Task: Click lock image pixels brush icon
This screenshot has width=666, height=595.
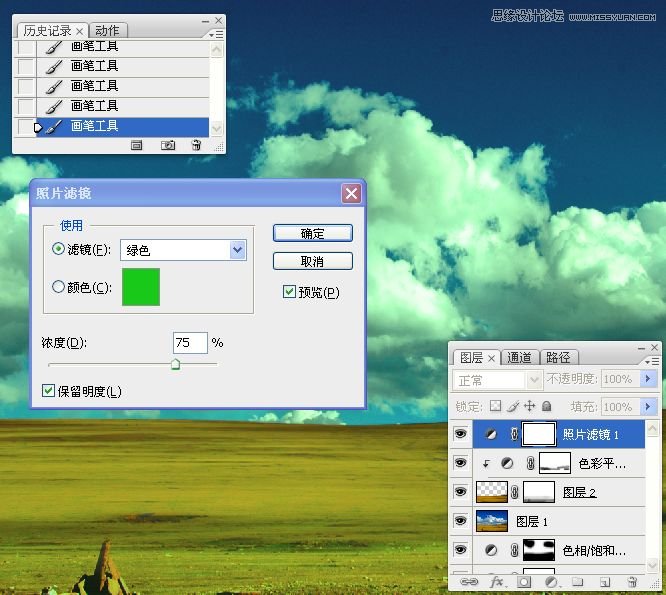Action: (x=513, y=406)
